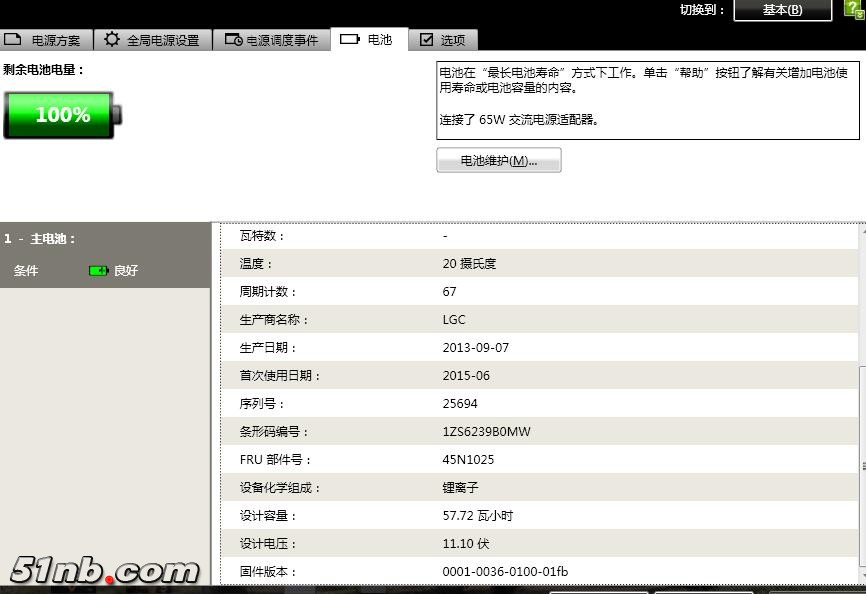Viewport: 866px width, 594px height.
Task: Click the 100% green battery gauge
Action: pyautogui.click(x=62, y=115)
